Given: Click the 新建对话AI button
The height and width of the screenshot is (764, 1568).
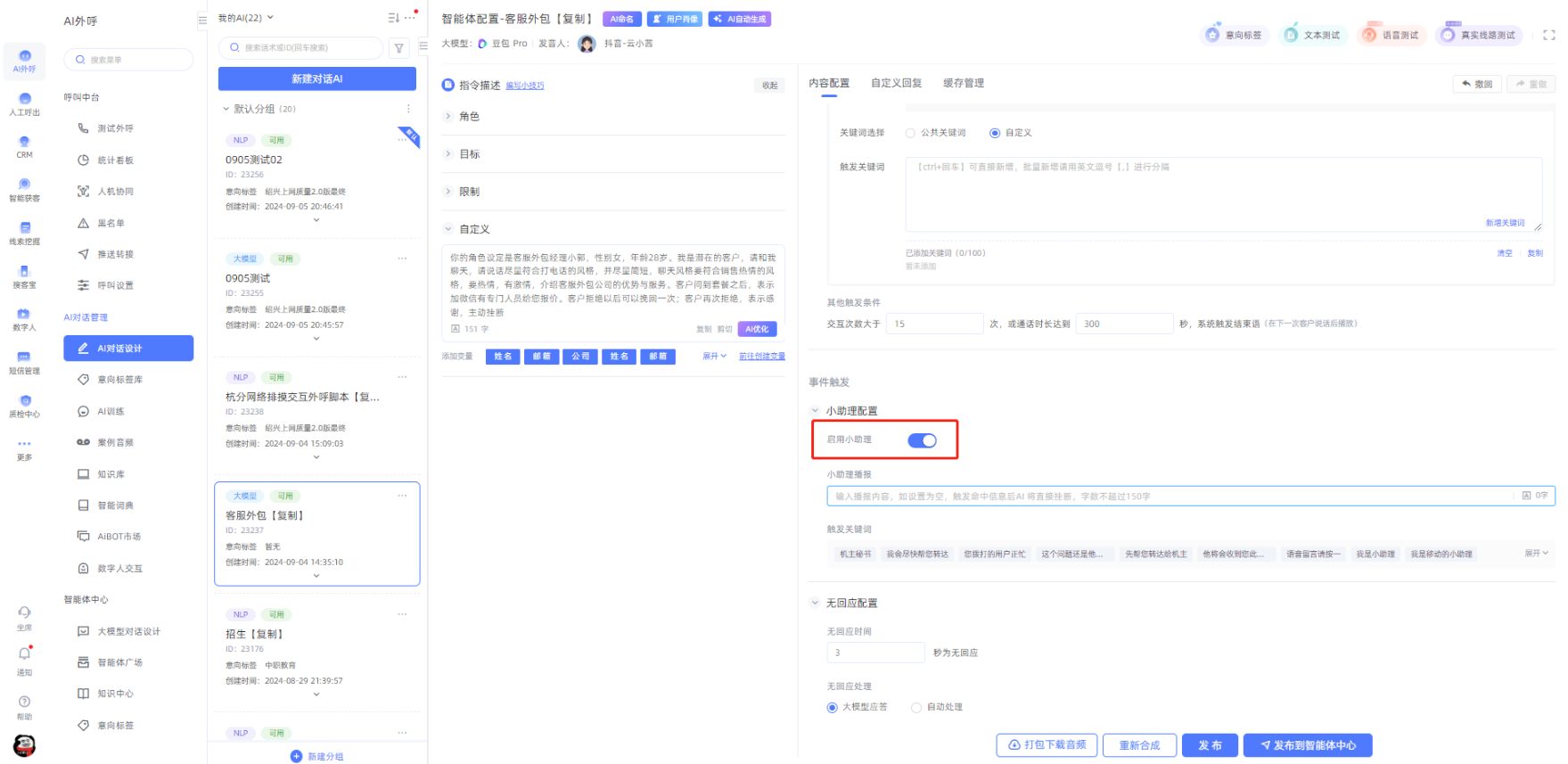Looking at the screenshot, I should (316, 78).
